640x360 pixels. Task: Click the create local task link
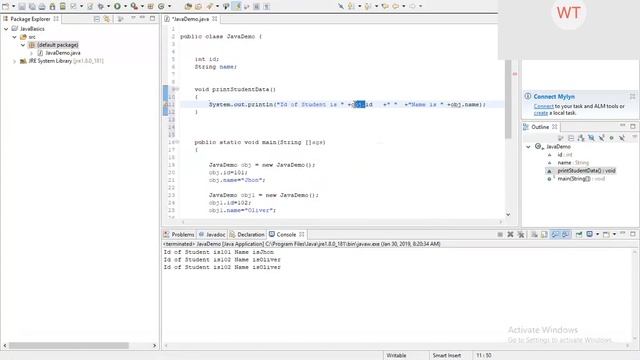(540, 113)
